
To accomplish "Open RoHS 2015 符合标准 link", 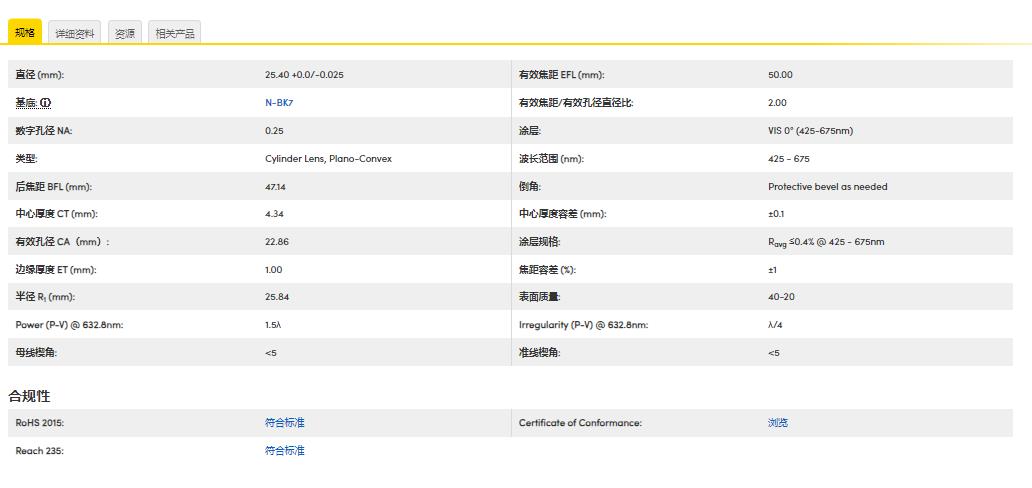I will click(284, 423).
